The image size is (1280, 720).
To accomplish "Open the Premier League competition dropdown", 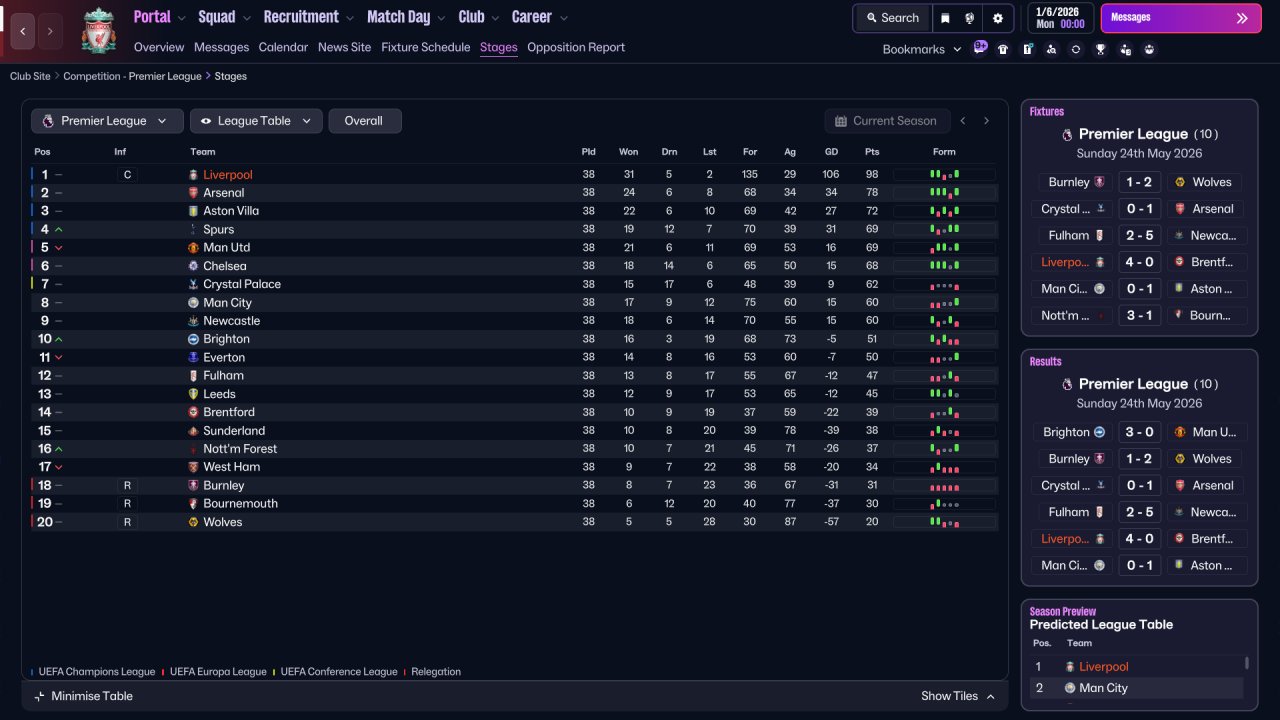I will click(107, 121).
